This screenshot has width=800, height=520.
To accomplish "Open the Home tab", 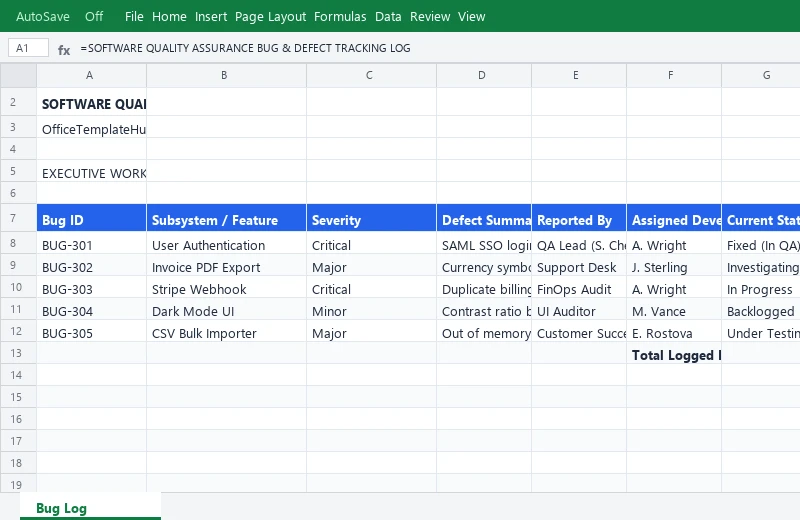I will click(x=169, y=16).
